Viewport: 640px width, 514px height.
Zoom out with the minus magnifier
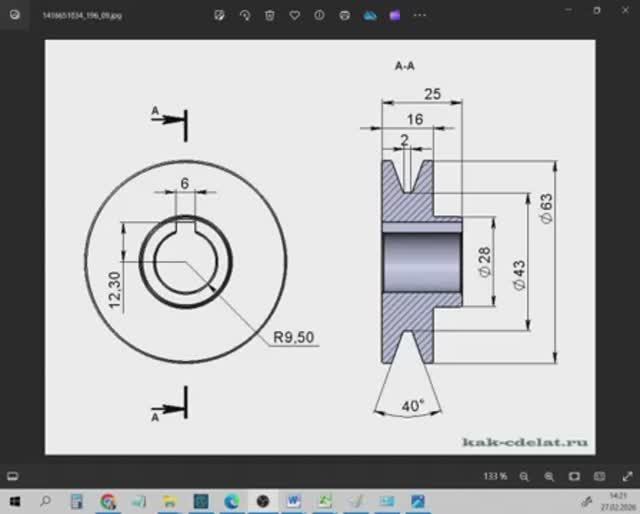point(524,476)
